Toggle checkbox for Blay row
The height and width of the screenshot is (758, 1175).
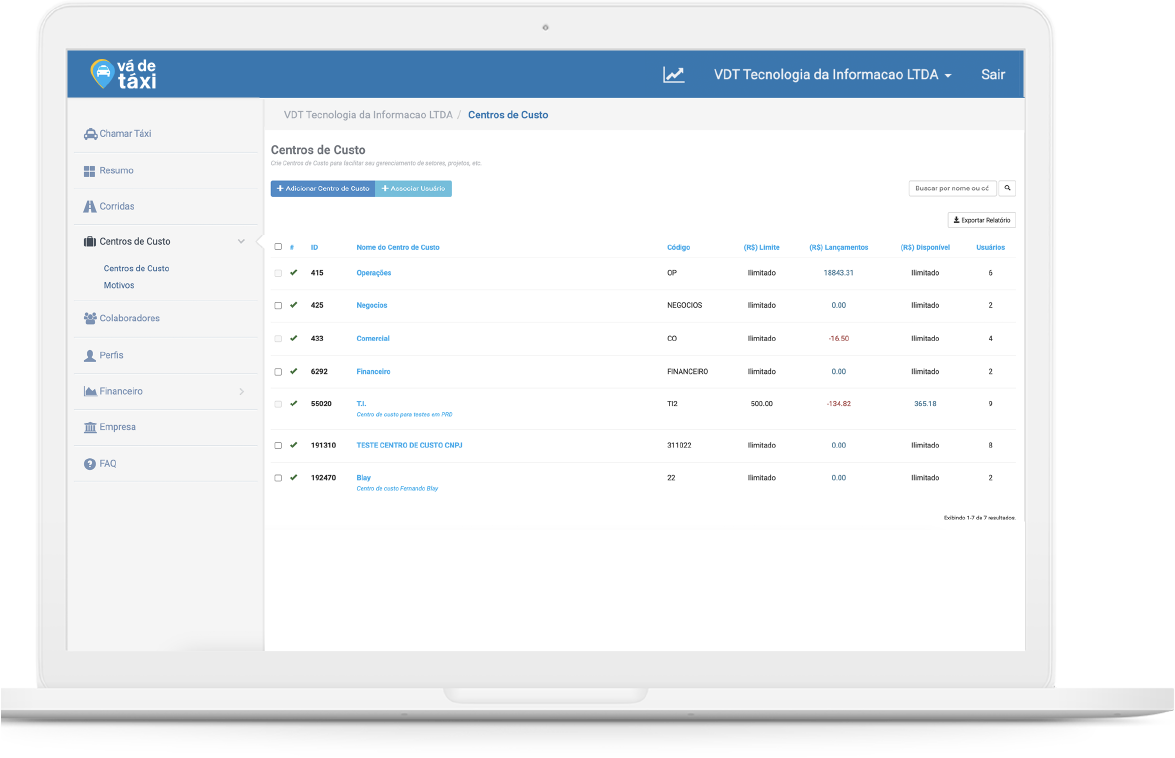click(x=278, y=478)
